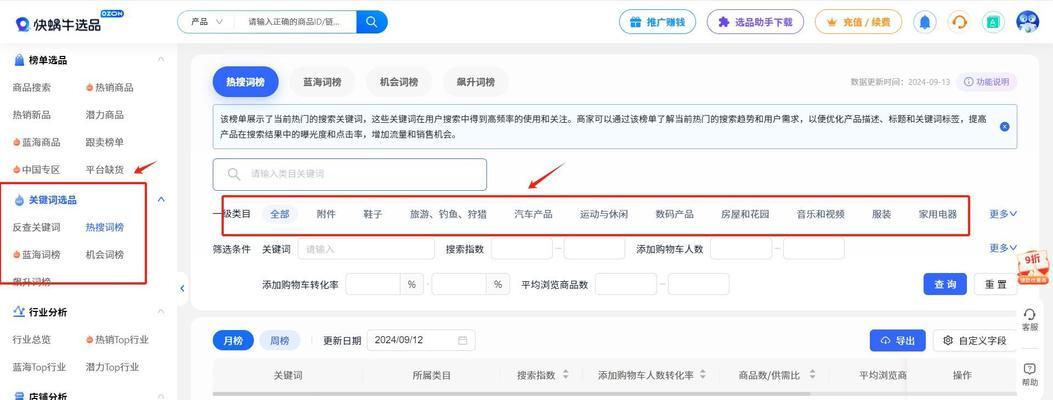
Task: Click the 查询 button
Action: 945,284
